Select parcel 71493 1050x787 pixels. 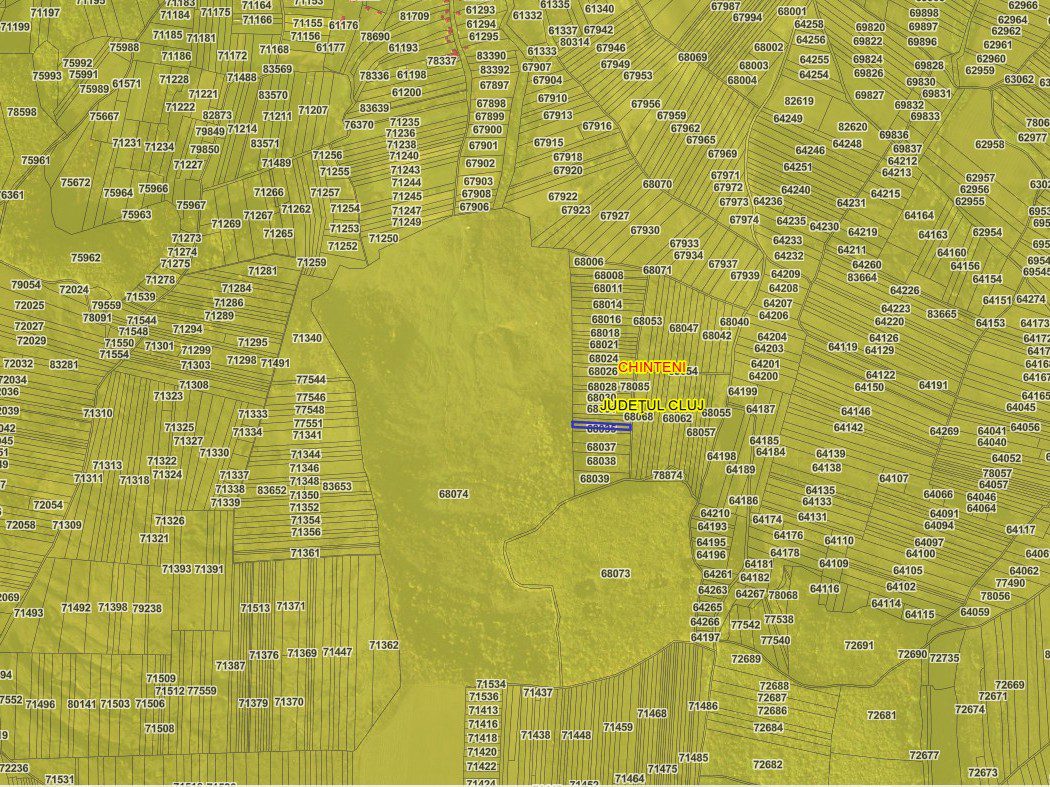[28, 613]
